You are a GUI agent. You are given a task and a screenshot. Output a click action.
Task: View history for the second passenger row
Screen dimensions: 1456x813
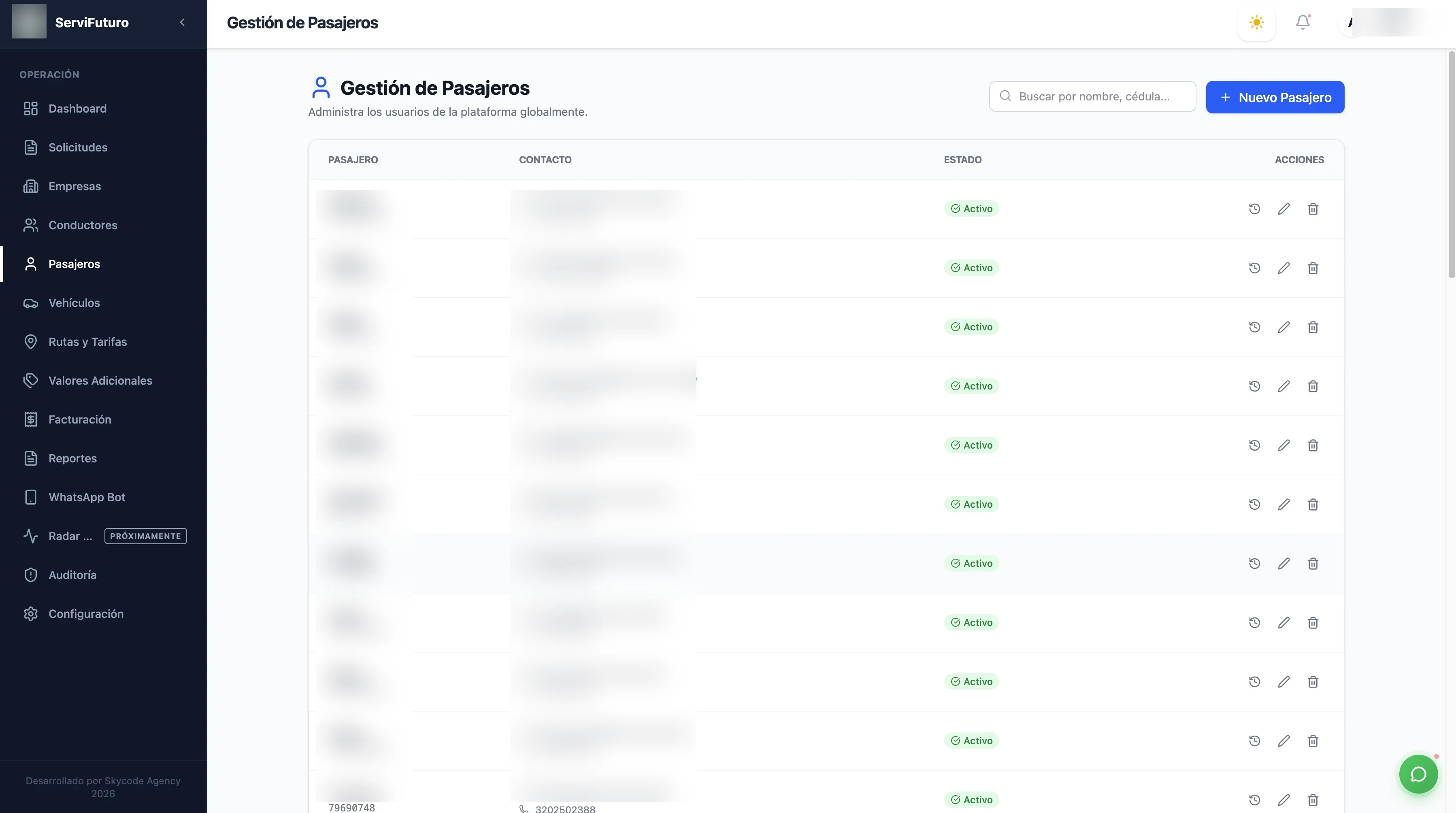tap(1254, 268)
